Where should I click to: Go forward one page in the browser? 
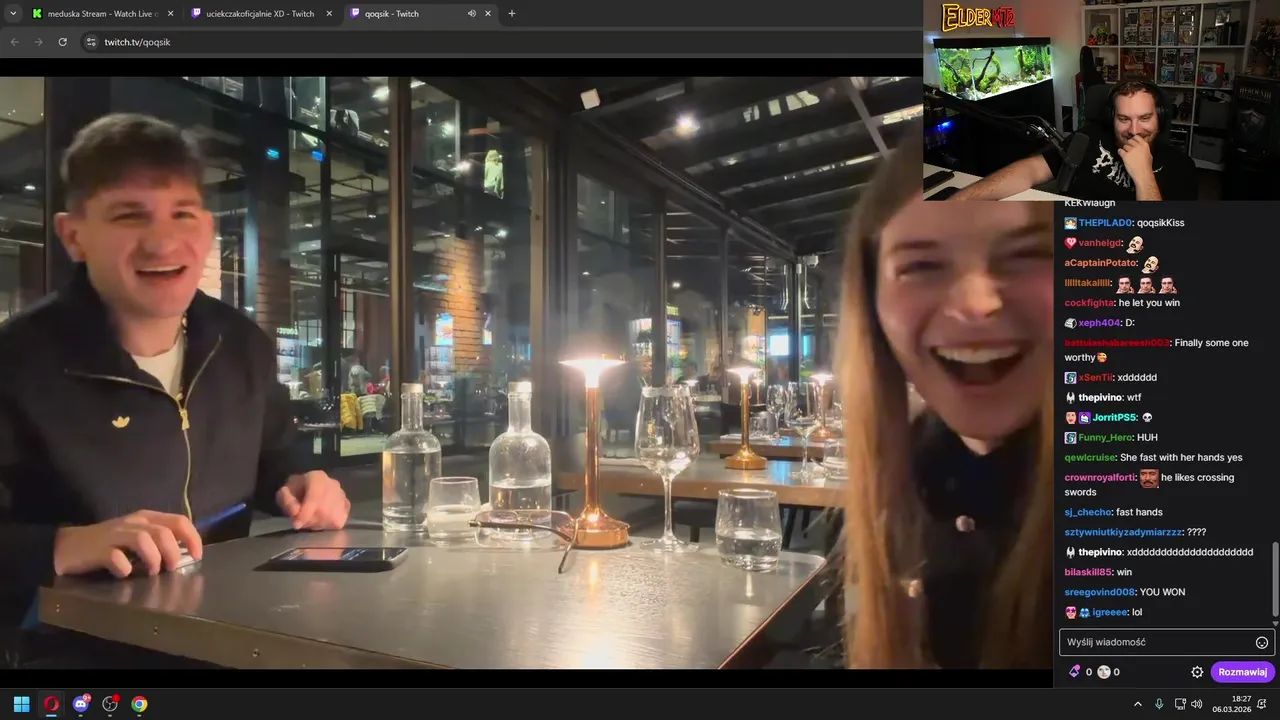[x=38, y=42]
